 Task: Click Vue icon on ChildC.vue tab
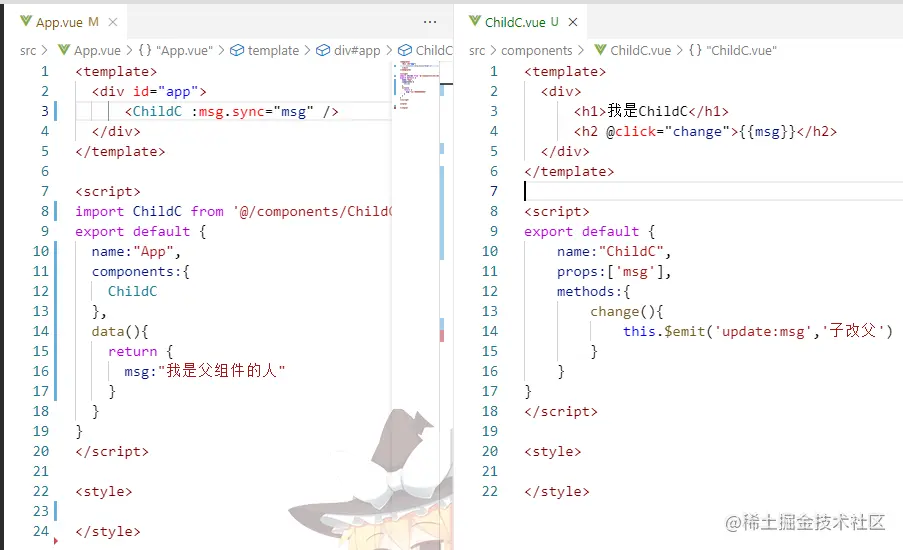pos(475,21)
